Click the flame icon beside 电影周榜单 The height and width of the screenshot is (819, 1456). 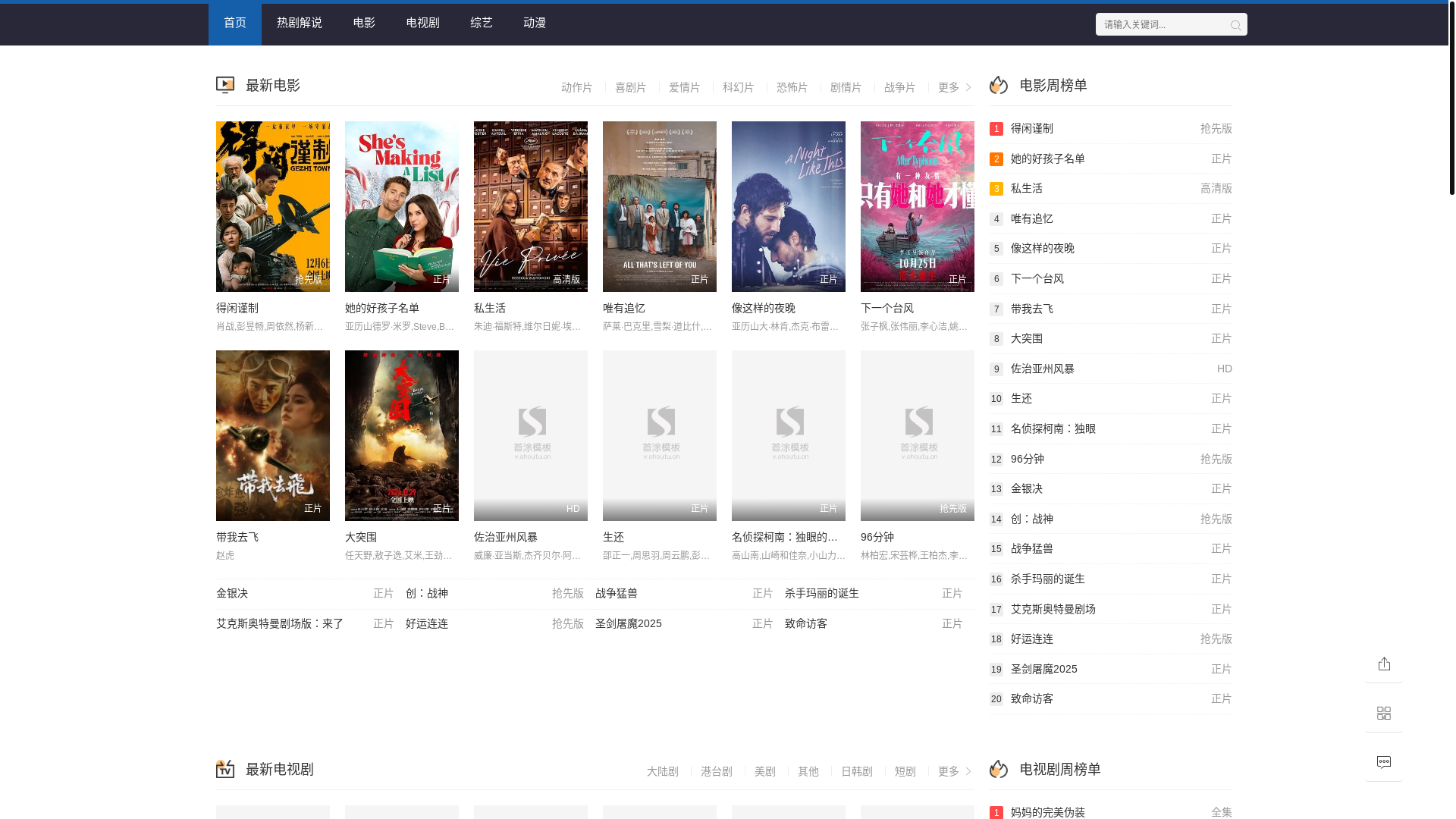point(999,85)
